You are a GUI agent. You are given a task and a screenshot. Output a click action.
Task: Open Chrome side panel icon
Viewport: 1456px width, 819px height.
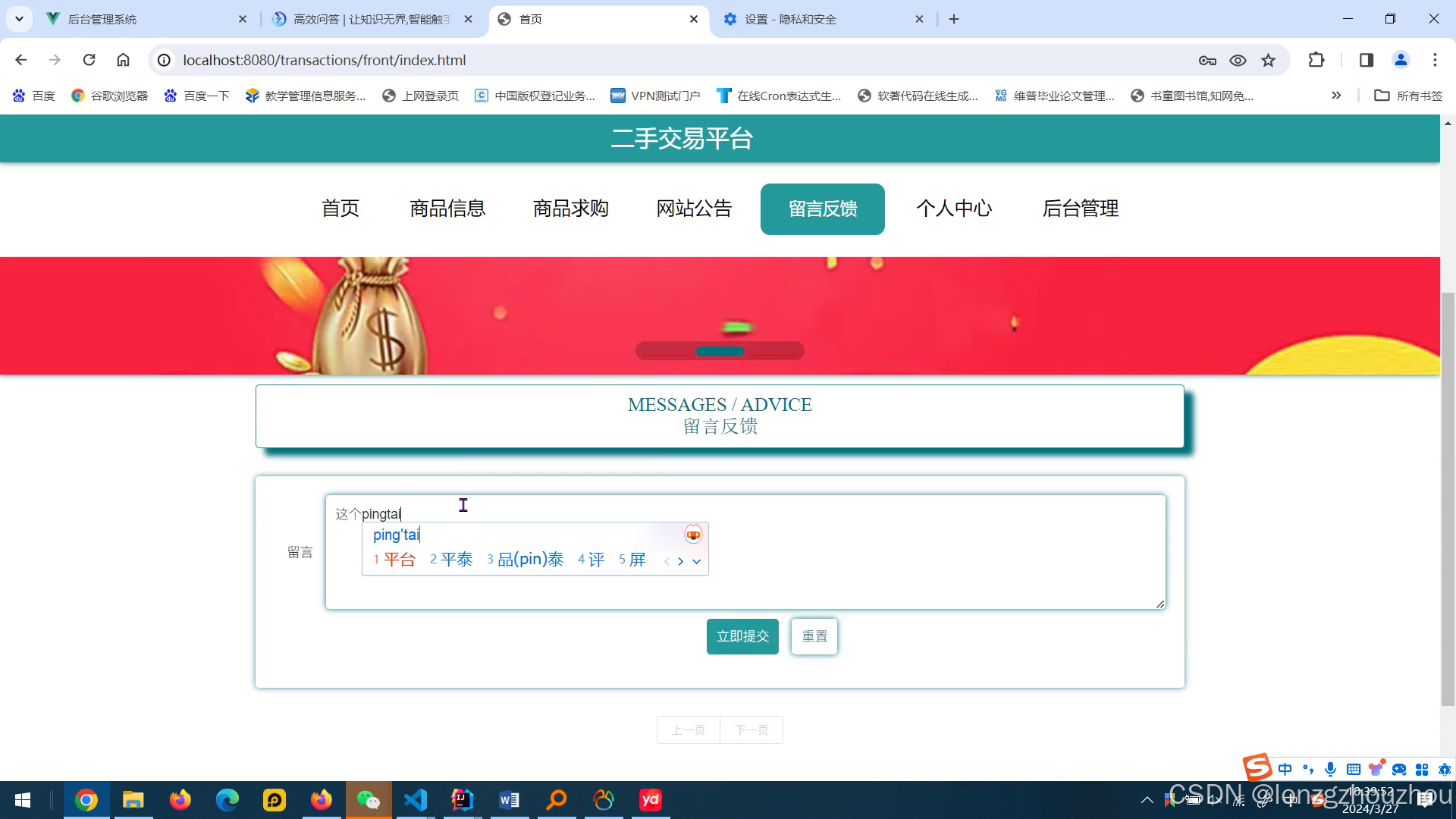[x=1367, y=60]
